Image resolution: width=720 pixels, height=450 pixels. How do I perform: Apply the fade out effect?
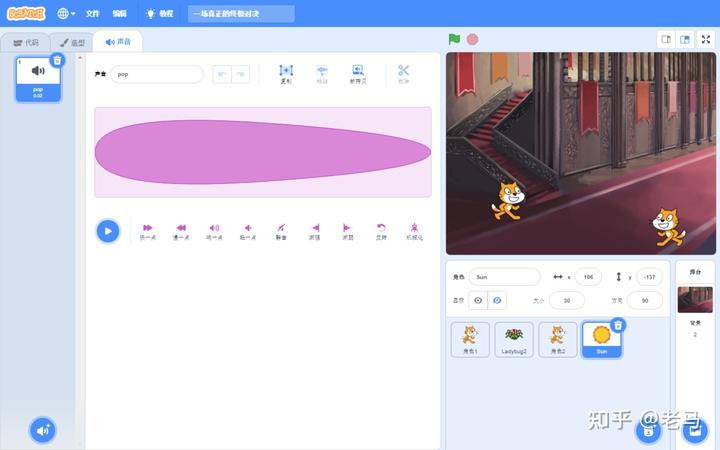(x=348, y=232)
